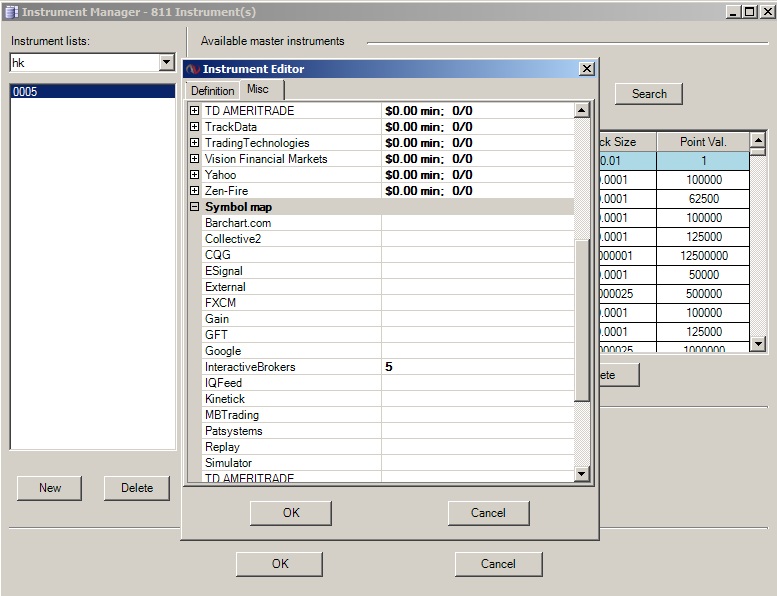The image size is (777, 596).
Task: Click the InteractiveBrokers symbol map value 5
Action: 478,367
